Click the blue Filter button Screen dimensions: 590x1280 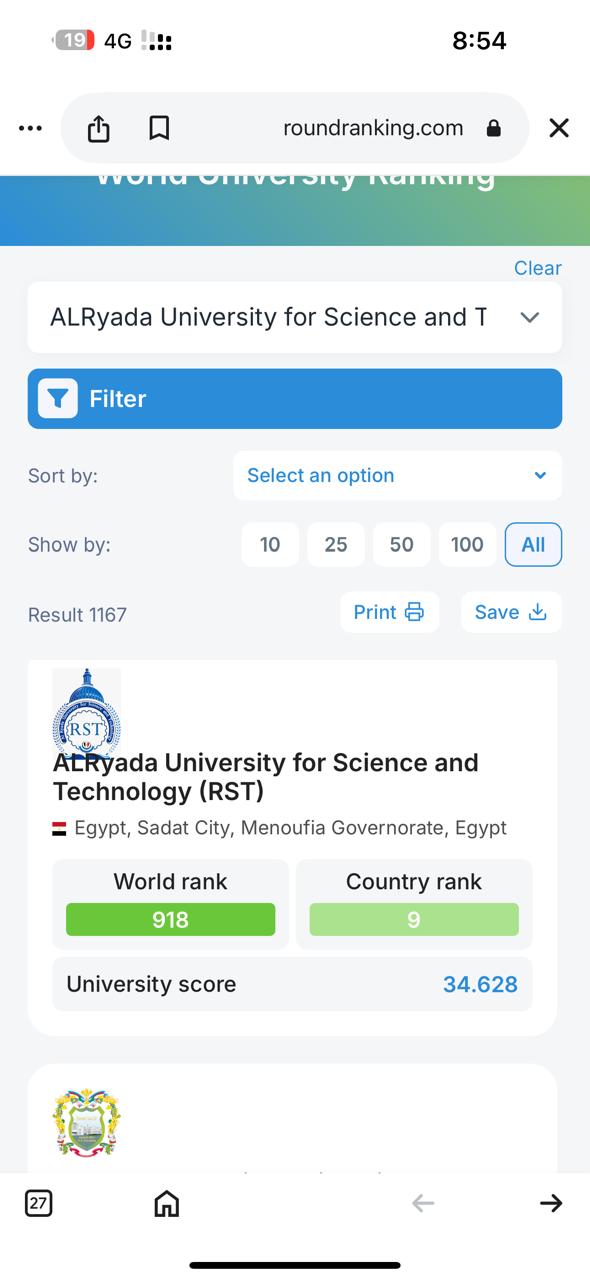tap(295, 399)
